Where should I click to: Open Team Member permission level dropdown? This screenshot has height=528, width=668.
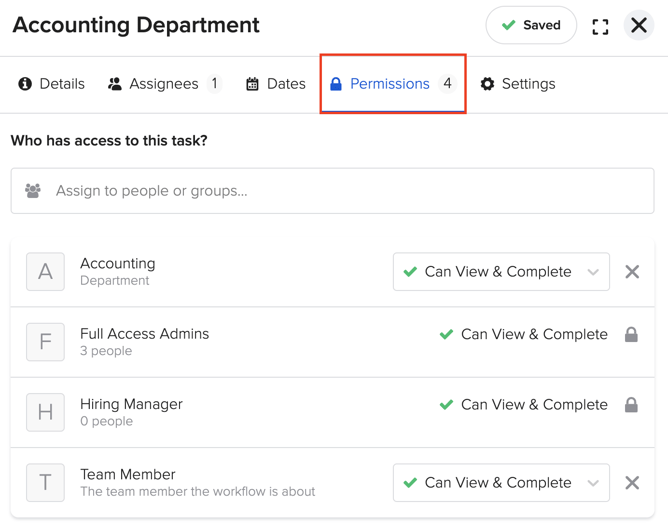(x=501, y=482)
